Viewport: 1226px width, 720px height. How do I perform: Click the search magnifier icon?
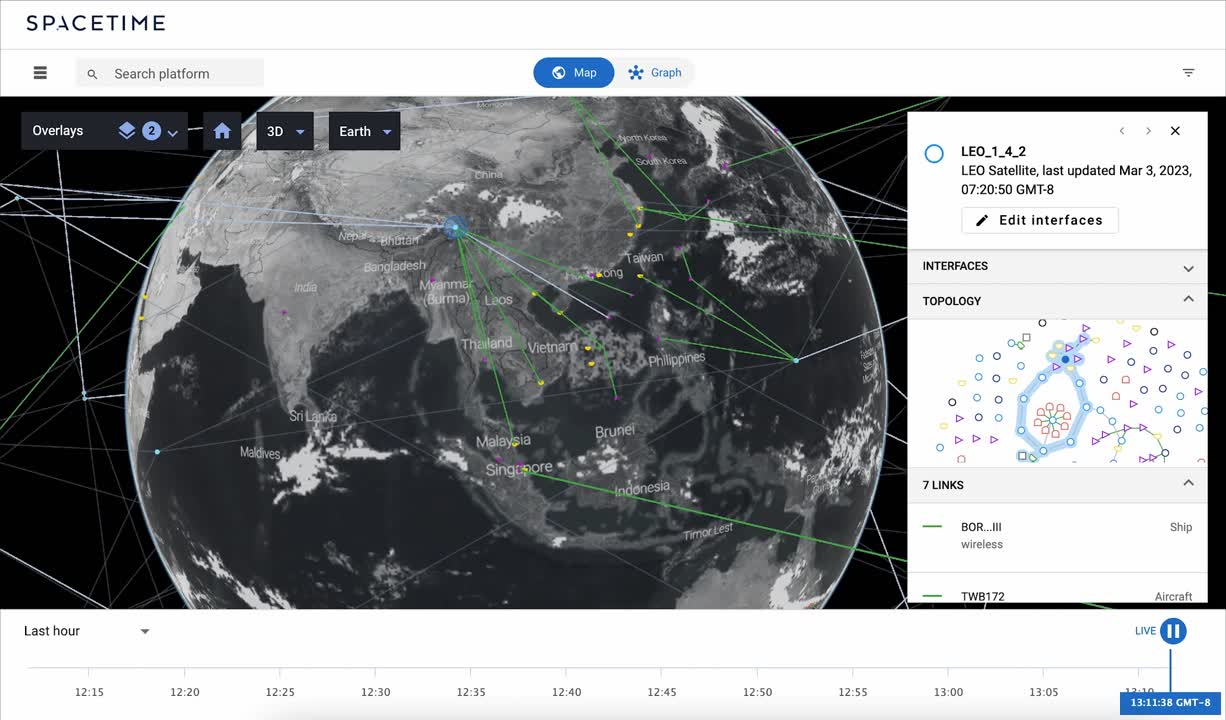point(92,74)
